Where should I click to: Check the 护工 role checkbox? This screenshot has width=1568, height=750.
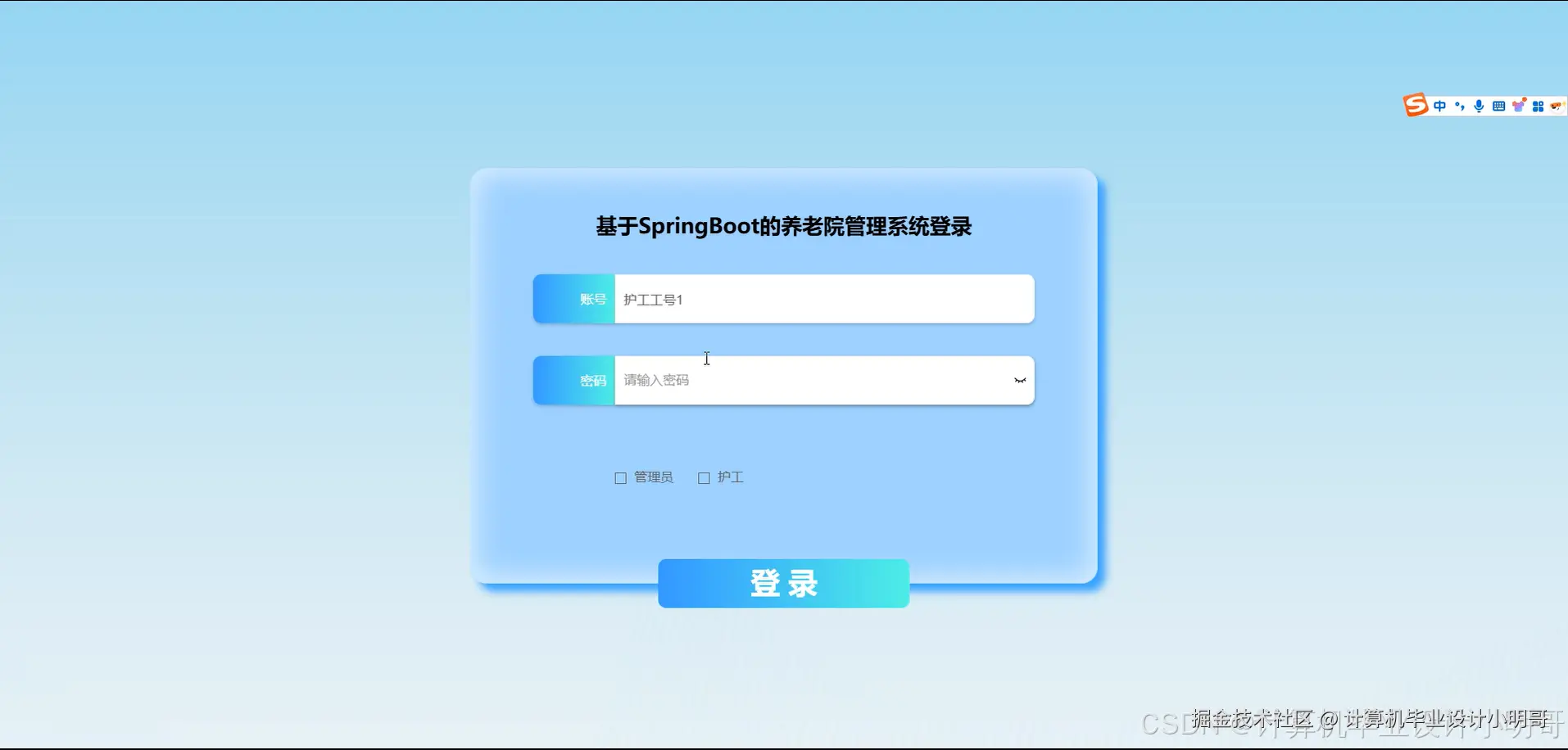[704, 477]
